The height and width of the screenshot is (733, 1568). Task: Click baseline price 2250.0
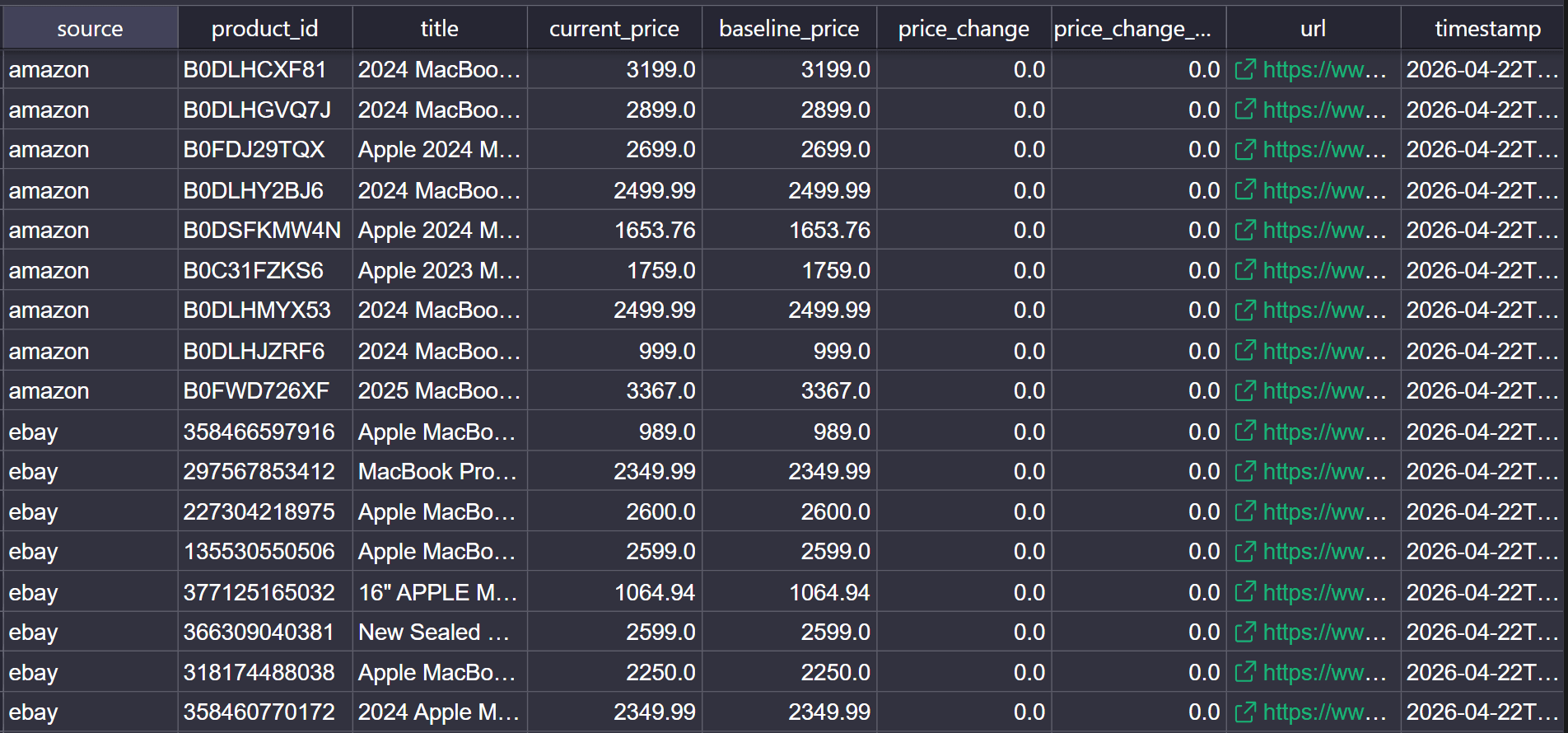pyautogui.click(x=789, y=672)
